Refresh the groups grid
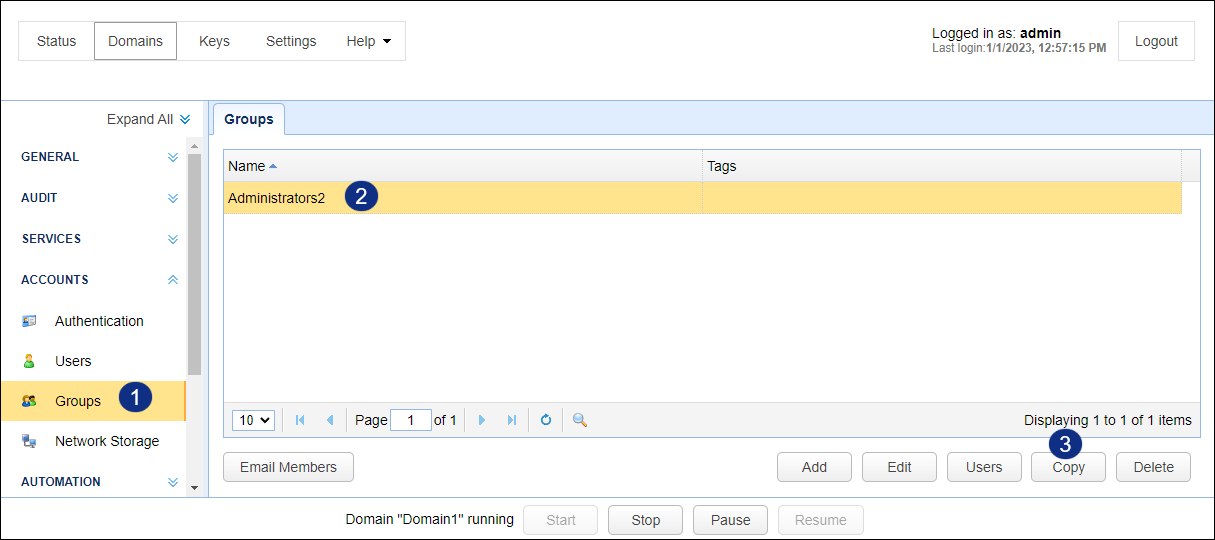Viewport: 1215px width, 540px height. (546, 420)
